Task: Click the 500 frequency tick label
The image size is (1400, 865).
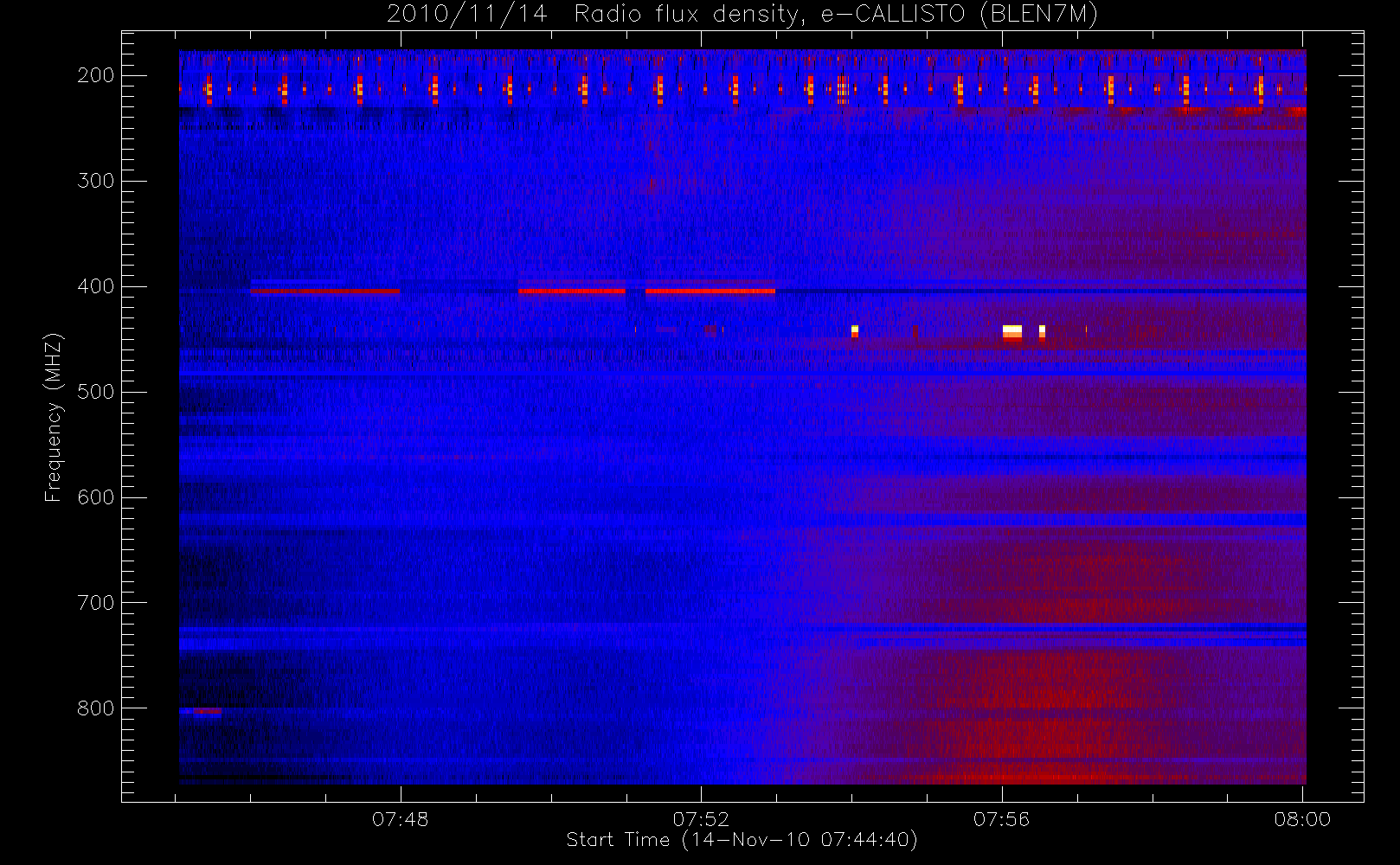Action: [96, 392]
